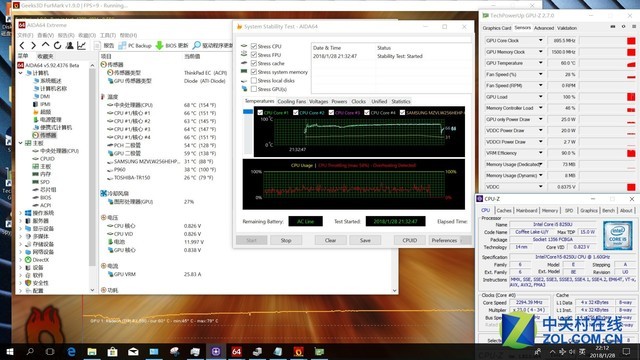The image size is (640, 360).
Task: Uncheck SAMSUNG MZVLW256HEHP graph checkbox
Action: pyautogui.click(x=402, y=113)
